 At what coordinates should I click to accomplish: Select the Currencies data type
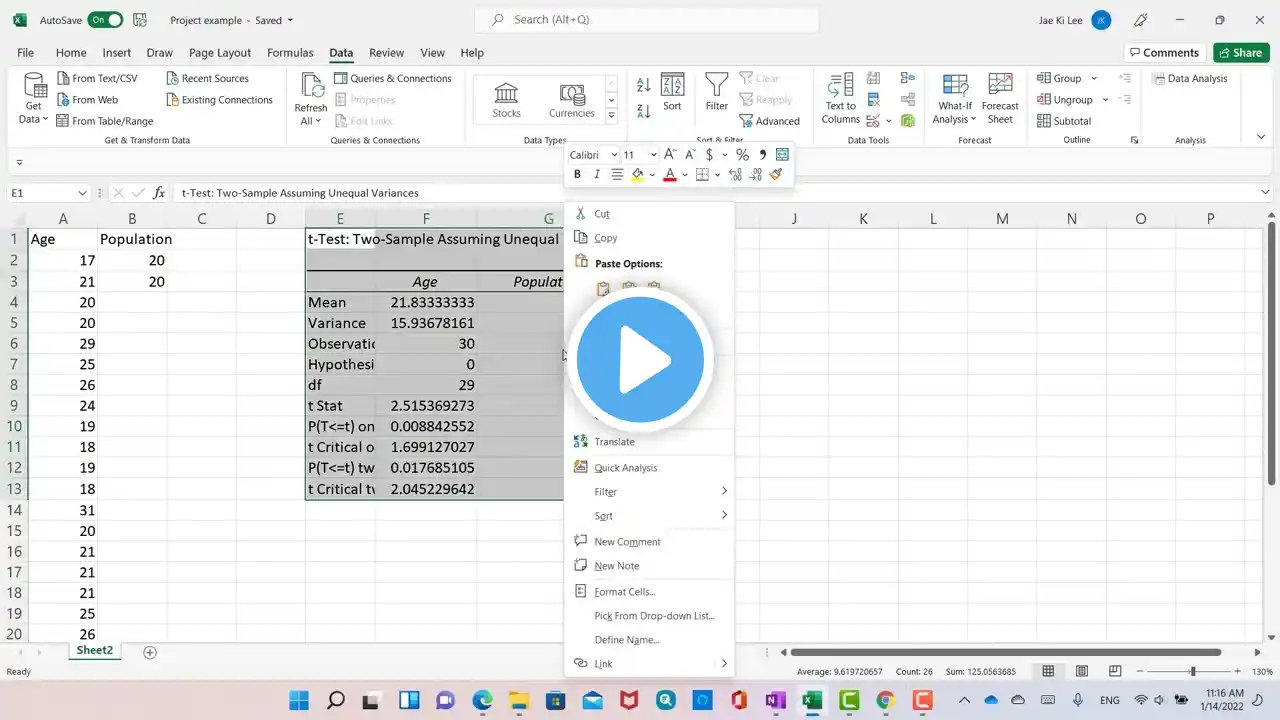point(572,100)
